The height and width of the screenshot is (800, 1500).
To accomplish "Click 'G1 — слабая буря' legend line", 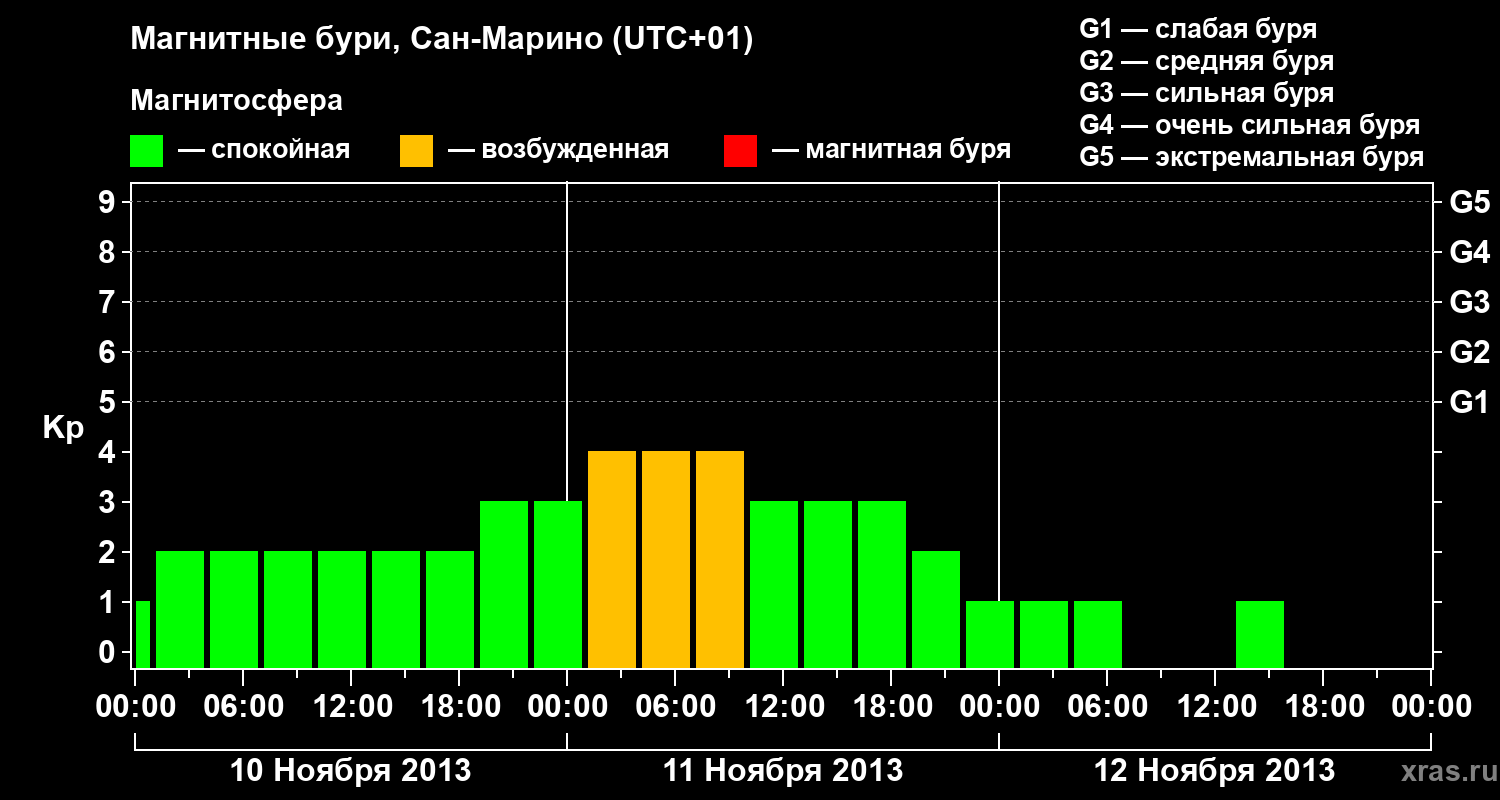I will pos(1198,29).
